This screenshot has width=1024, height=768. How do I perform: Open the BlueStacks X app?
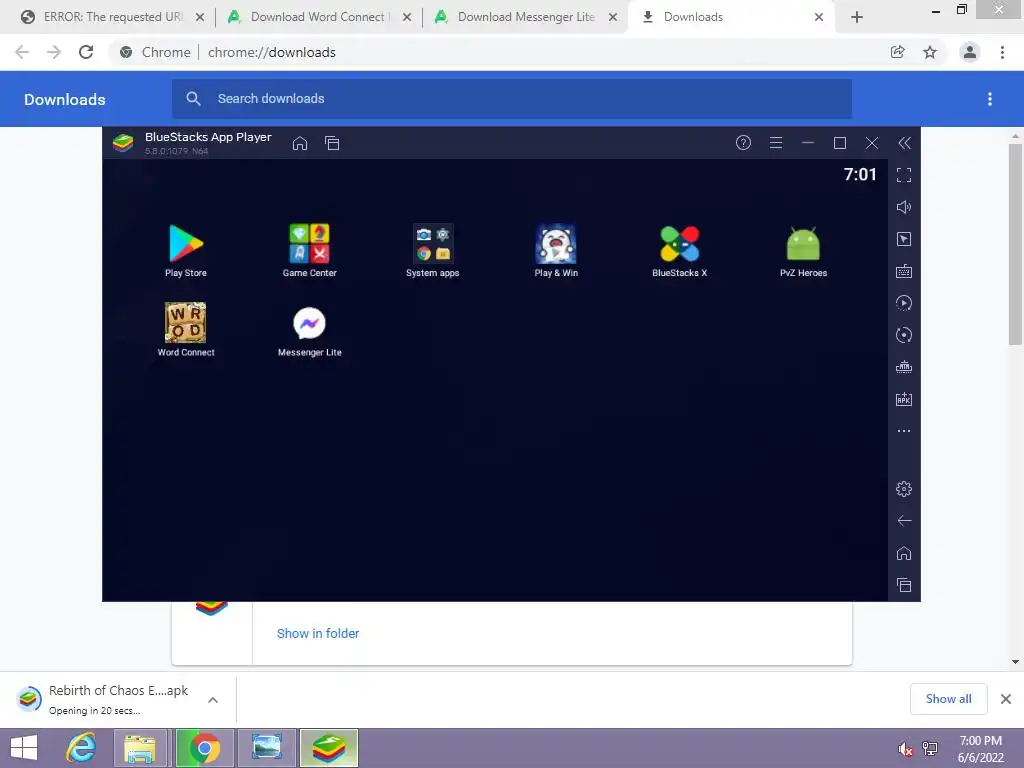pos(679,251)
